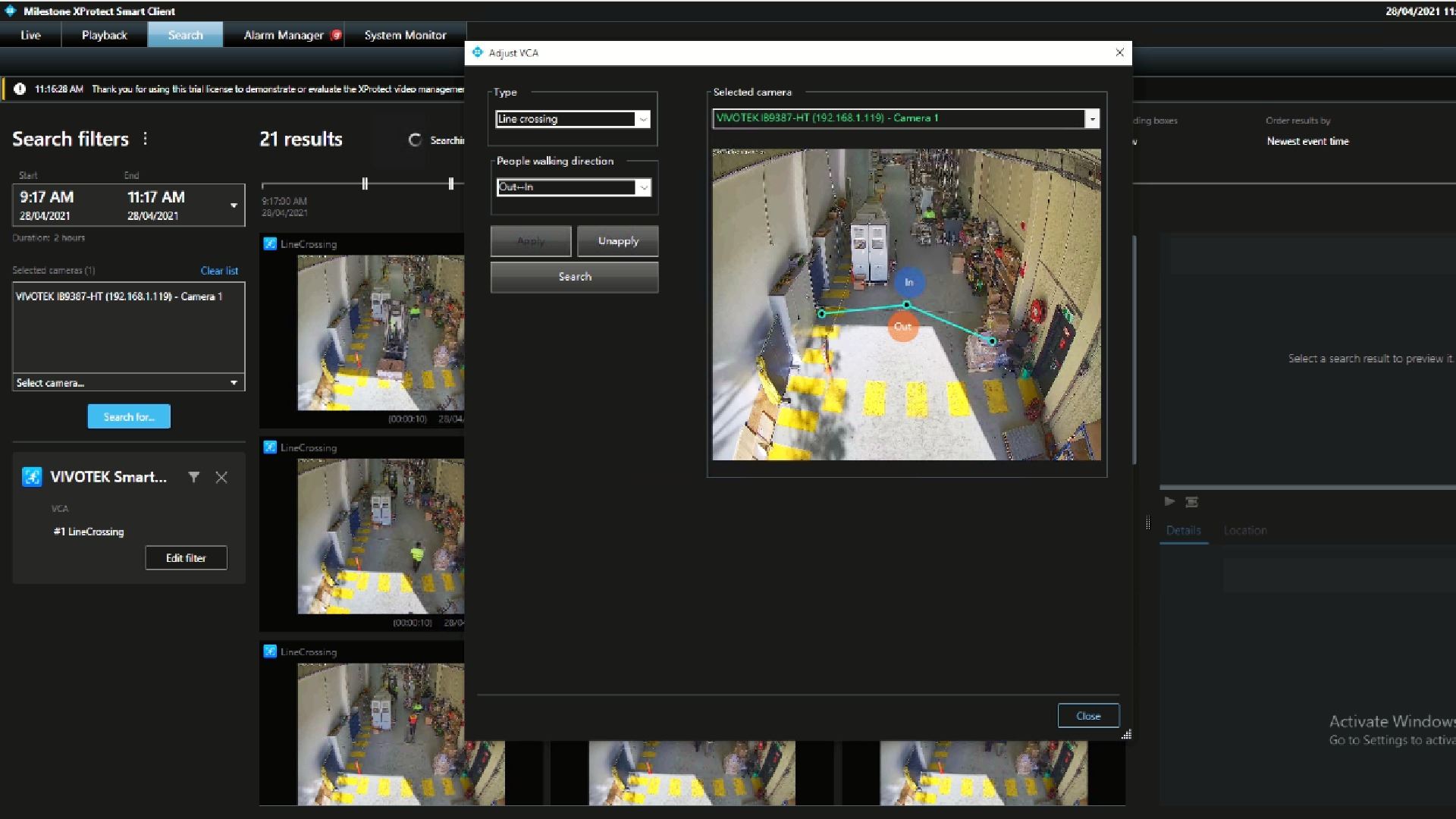This screenshot has height=819, width=1456.
Task: Click the blue In direction marker
Action: tap(908, 282)
